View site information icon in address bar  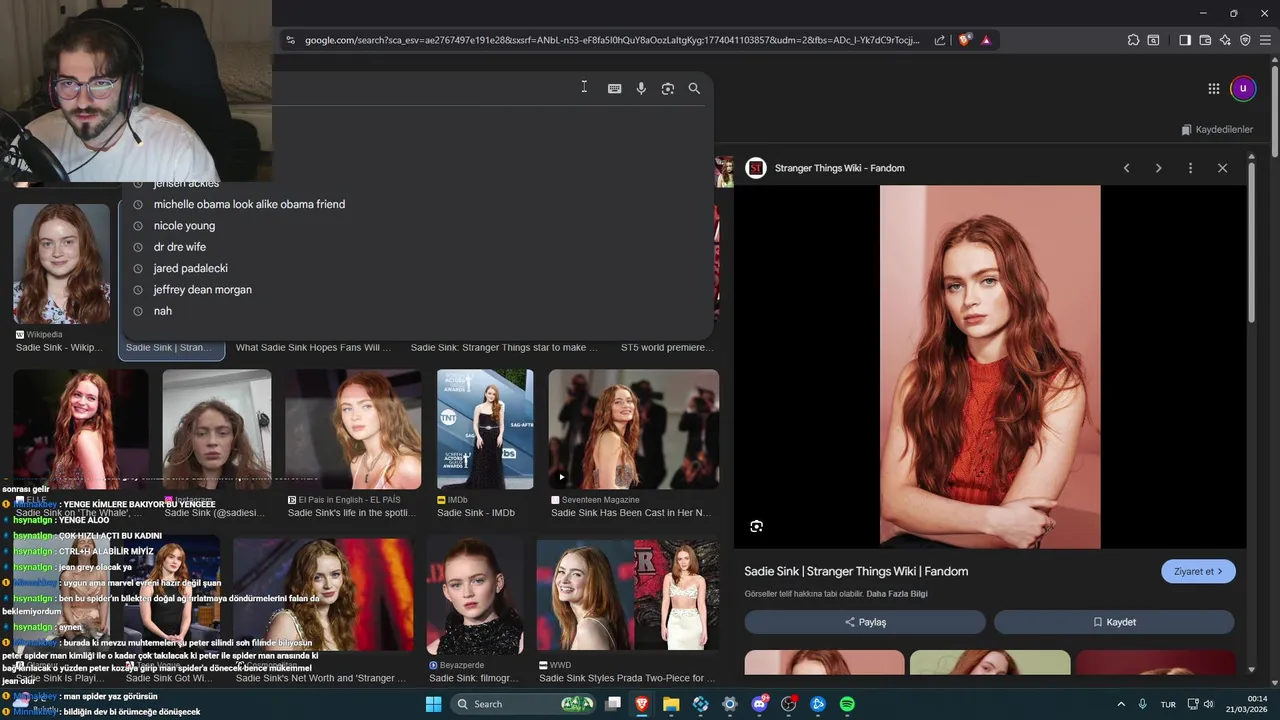[291, 40]
